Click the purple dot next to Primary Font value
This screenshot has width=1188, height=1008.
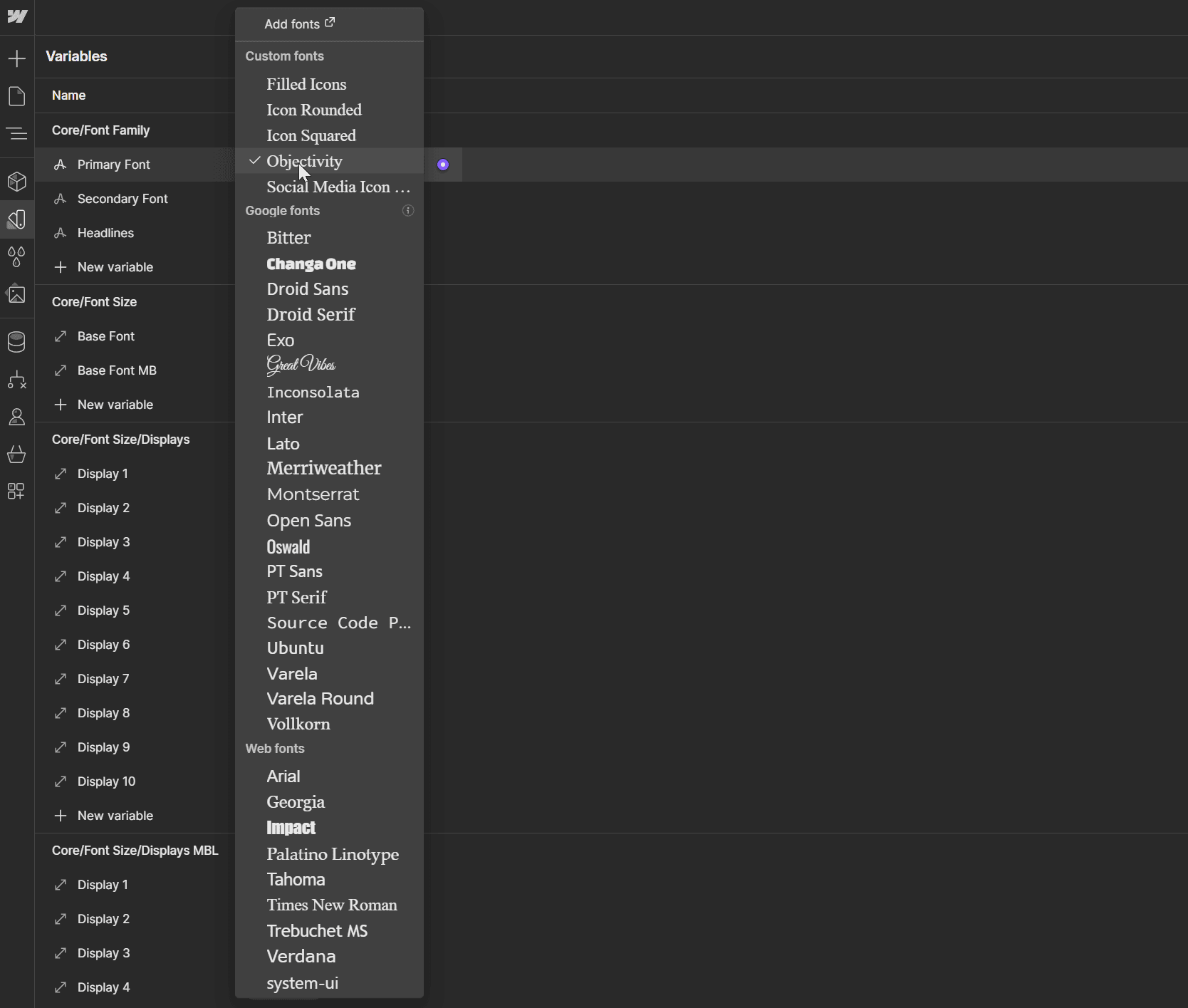click(x=443, y=165)
